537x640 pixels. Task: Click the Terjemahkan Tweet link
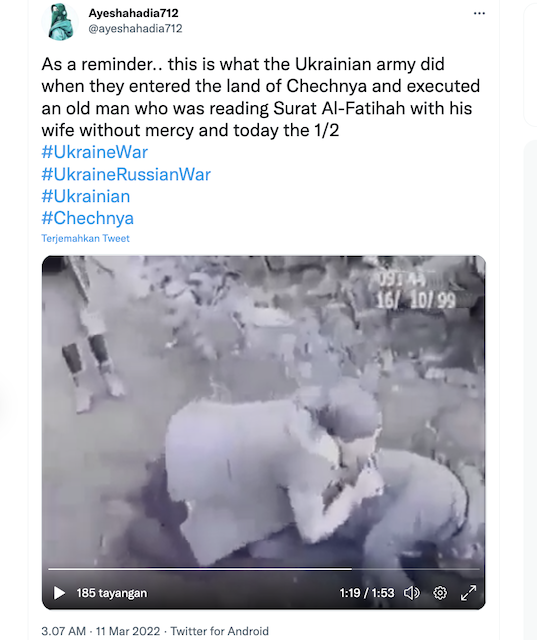click(85, 238)
